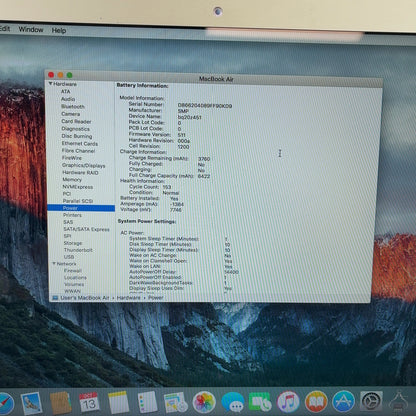The height and width of the screenshot is (416, 416).
Task: Click the Charge Remaining value 3760
Action: click(204, 159)
